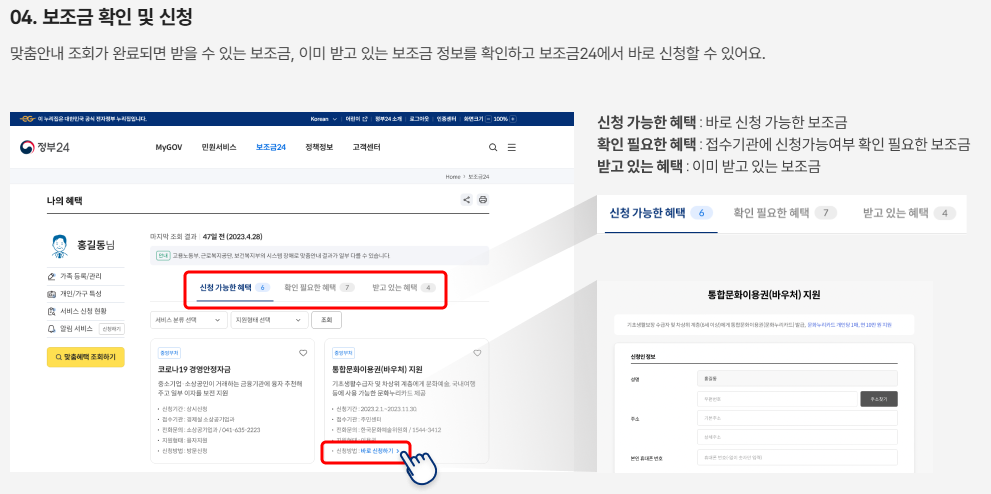Screen dimensions: 991x494
Task: Click the 47일 전 (2023.4.28) text
Action: (x=233, y=237)
